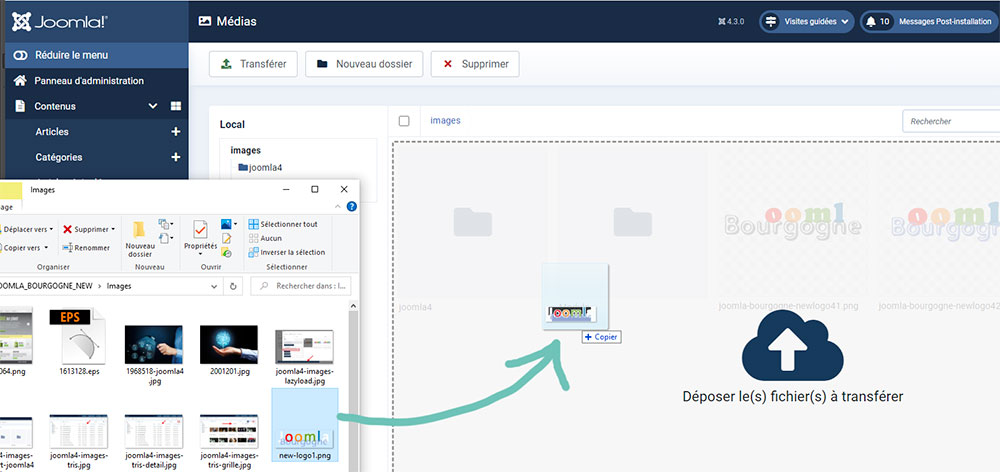Click the Open image icon in Explorer ribbon

click(x=228, y=224)
